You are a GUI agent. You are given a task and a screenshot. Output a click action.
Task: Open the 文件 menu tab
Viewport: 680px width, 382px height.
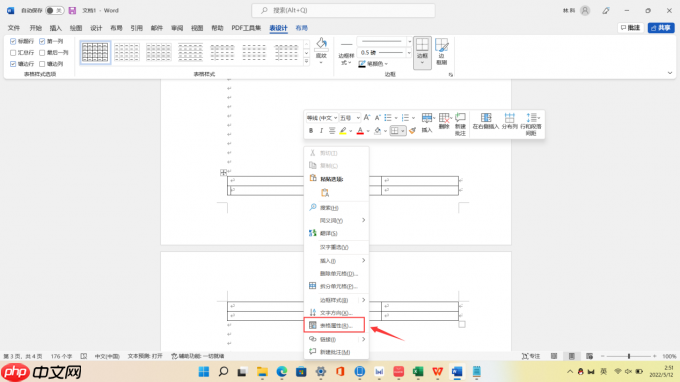14,28
